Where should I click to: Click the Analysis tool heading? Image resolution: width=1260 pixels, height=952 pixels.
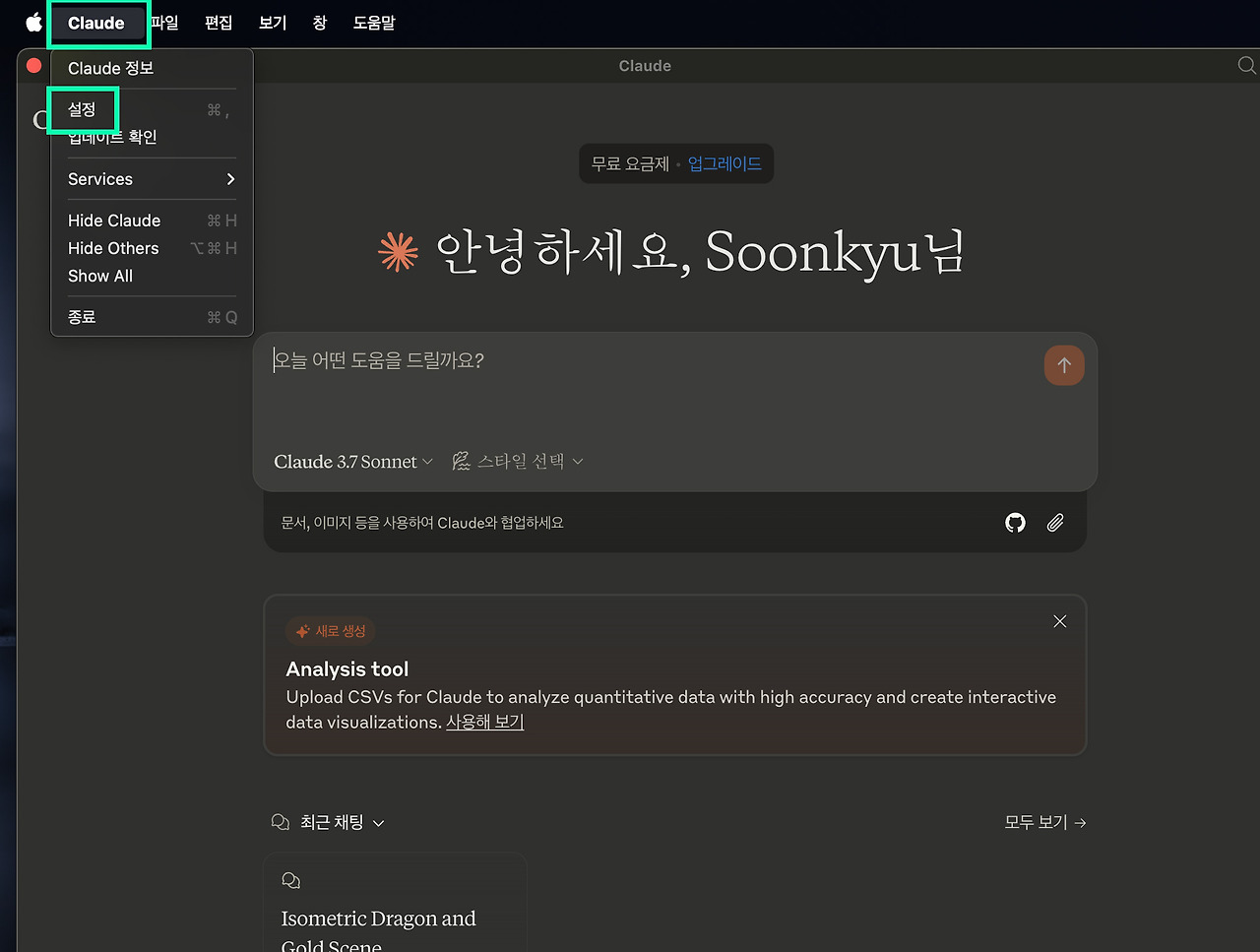coord(347,669)
